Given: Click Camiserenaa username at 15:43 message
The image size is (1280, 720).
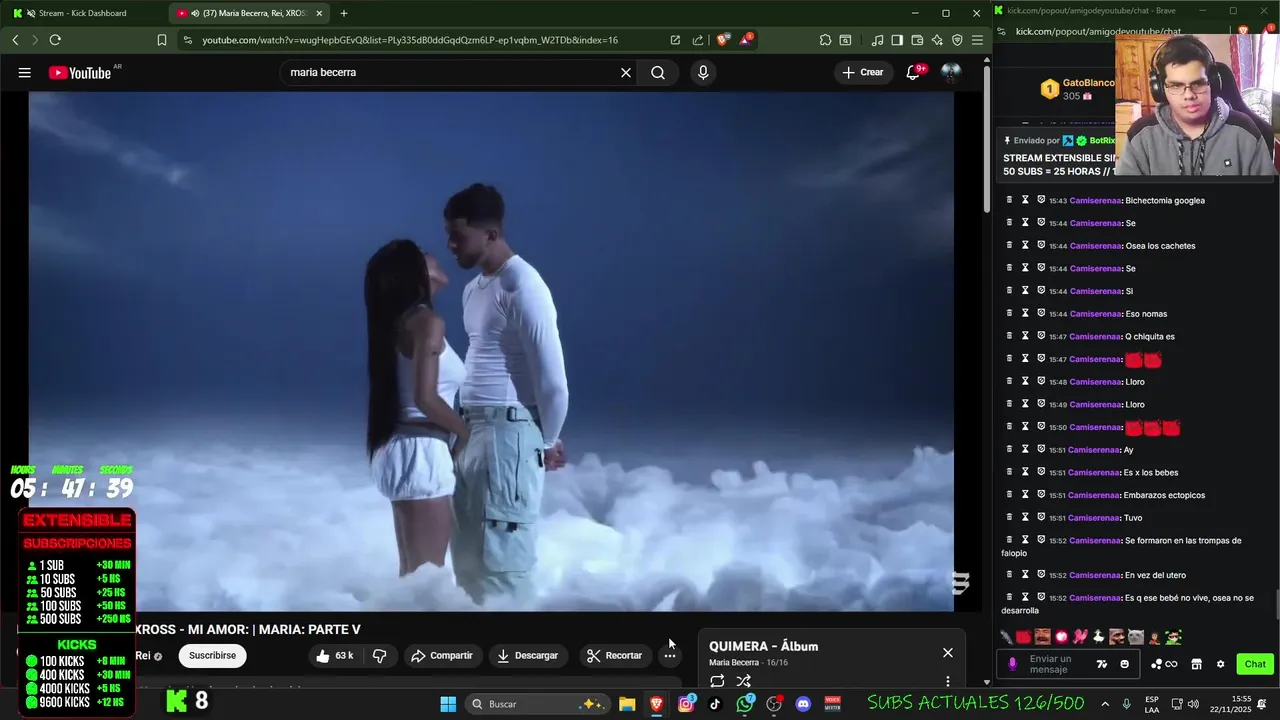Looking at the screenshot, I should tap(1095, 200).
